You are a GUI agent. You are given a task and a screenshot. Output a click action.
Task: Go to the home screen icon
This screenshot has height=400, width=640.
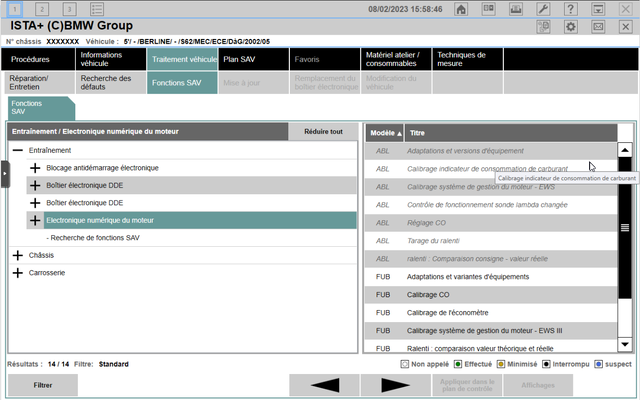tap(461, 9)
